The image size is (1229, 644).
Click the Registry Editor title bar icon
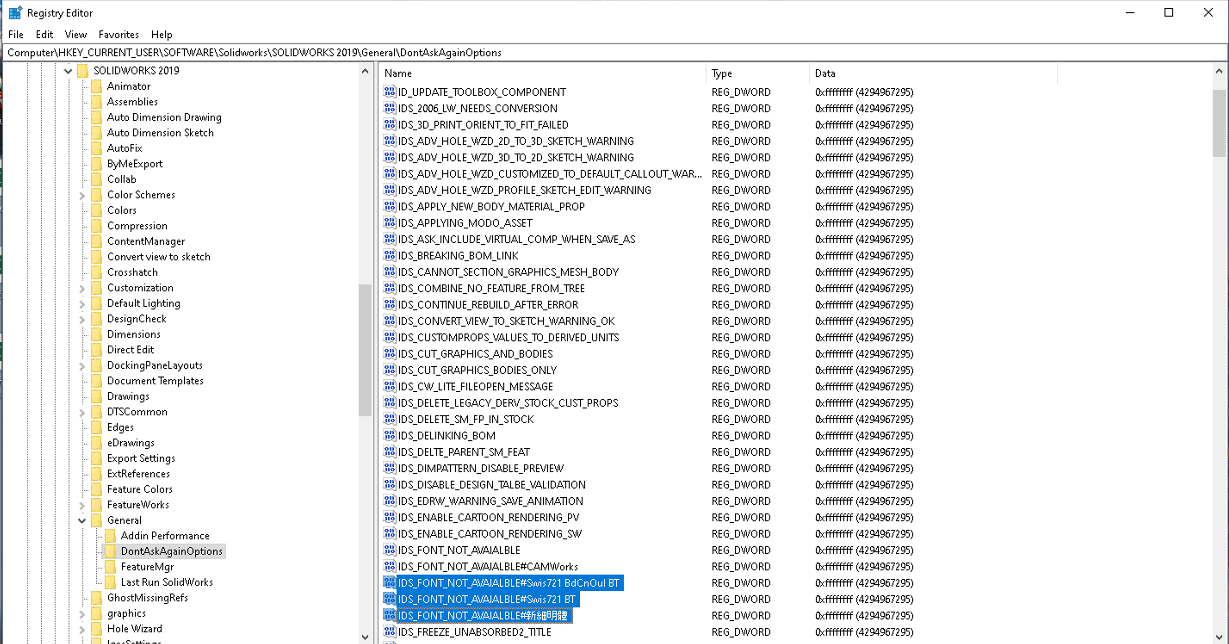pyautogui.click(x=15, y=13)
